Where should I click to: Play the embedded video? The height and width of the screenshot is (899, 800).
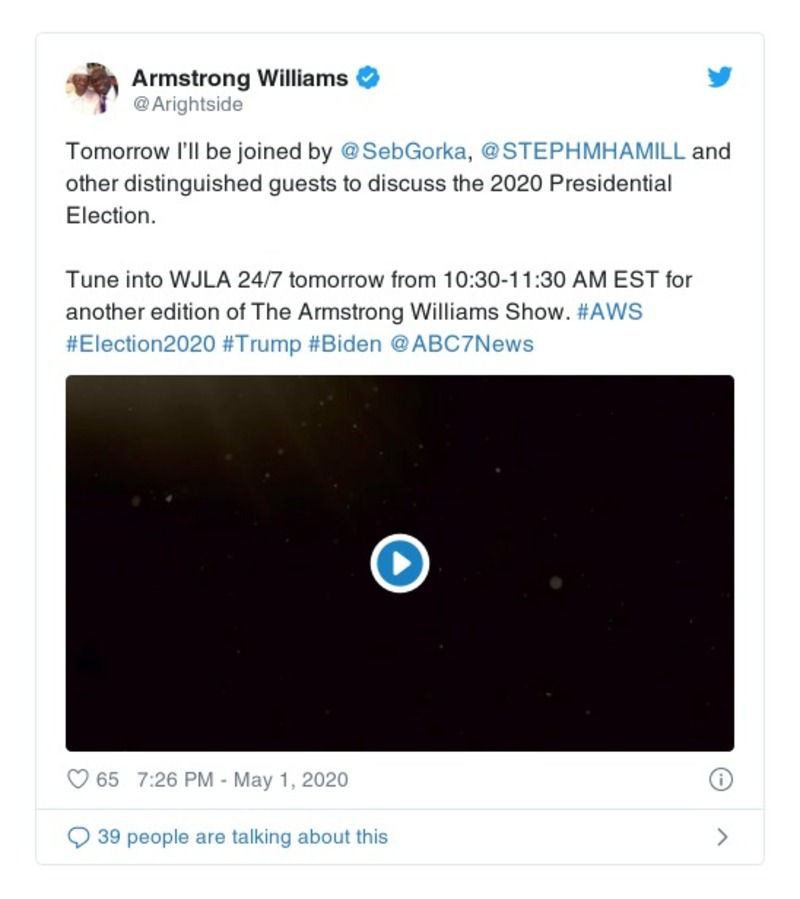[x=400, y=563]
